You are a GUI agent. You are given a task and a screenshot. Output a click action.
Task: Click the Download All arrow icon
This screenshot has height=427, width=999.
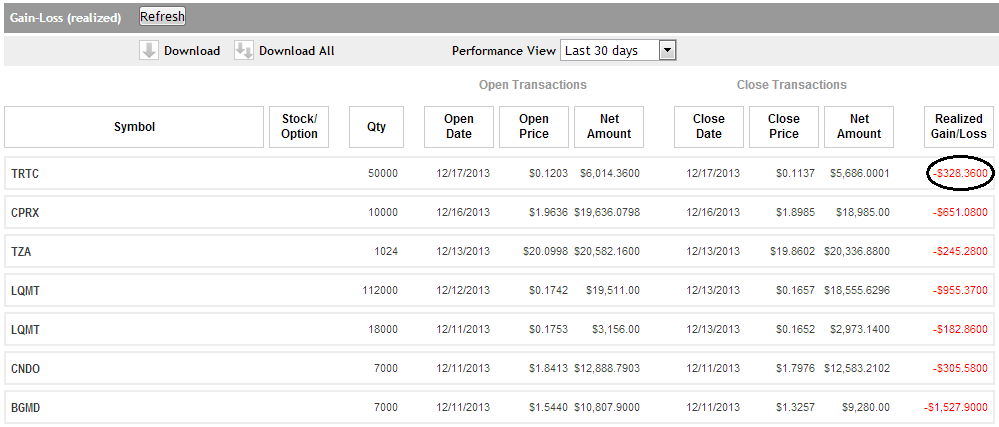[x=244, y=51]
